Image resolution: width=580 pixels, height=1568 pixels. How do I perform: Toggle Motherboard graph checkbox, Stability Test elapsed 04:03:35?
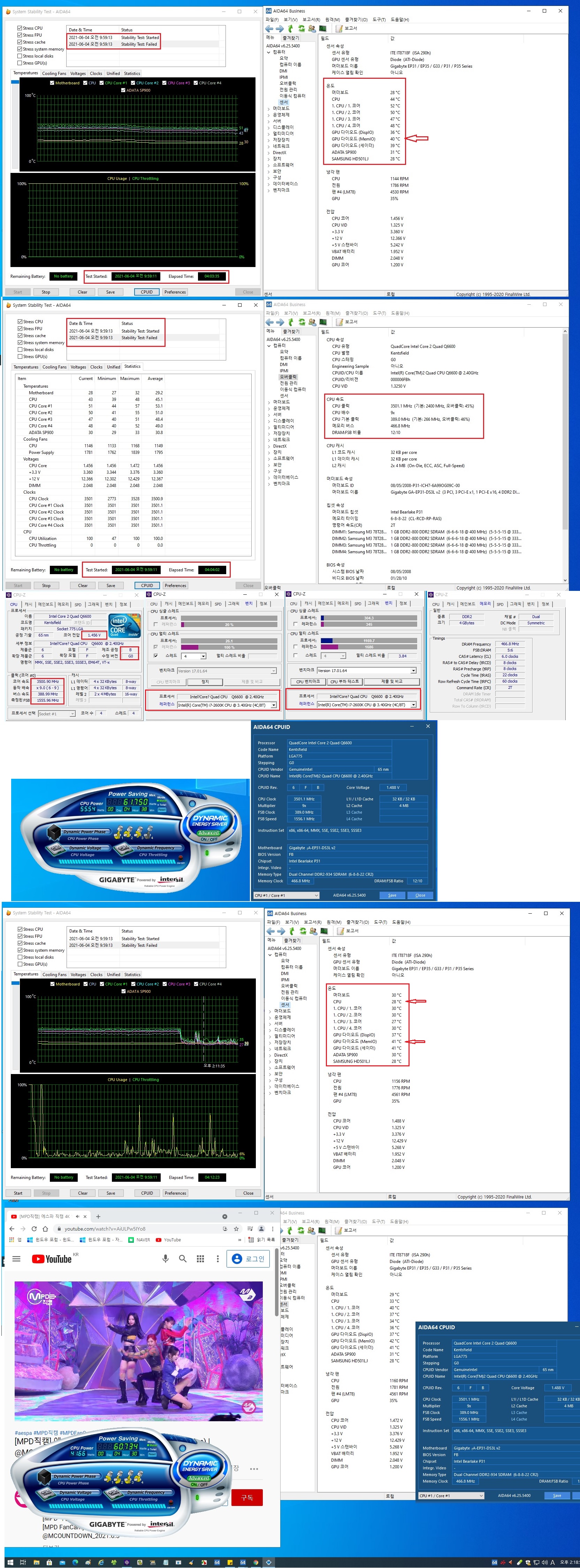(52, 83)
